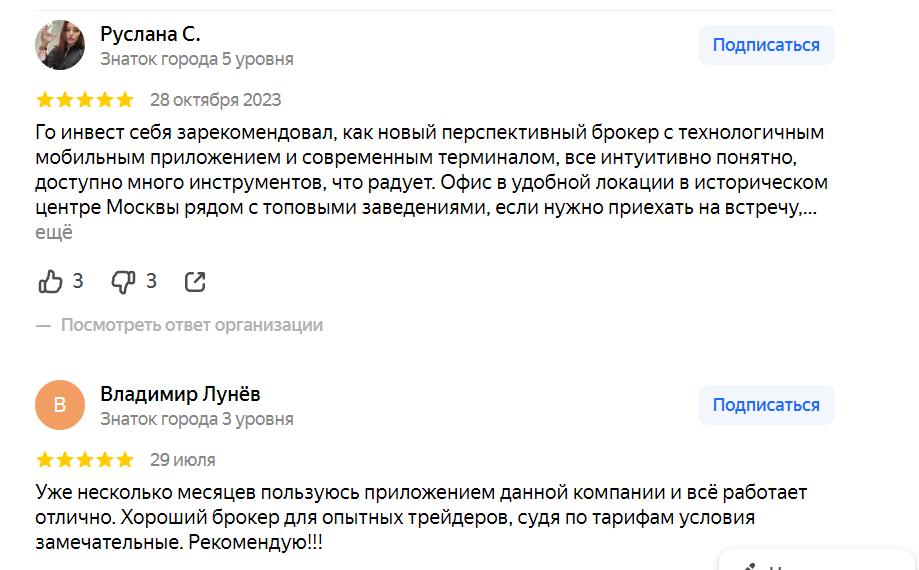Click the "Знаток города 3 уровня" label
This screenshot has width=919, height=570.
[197, 419]
